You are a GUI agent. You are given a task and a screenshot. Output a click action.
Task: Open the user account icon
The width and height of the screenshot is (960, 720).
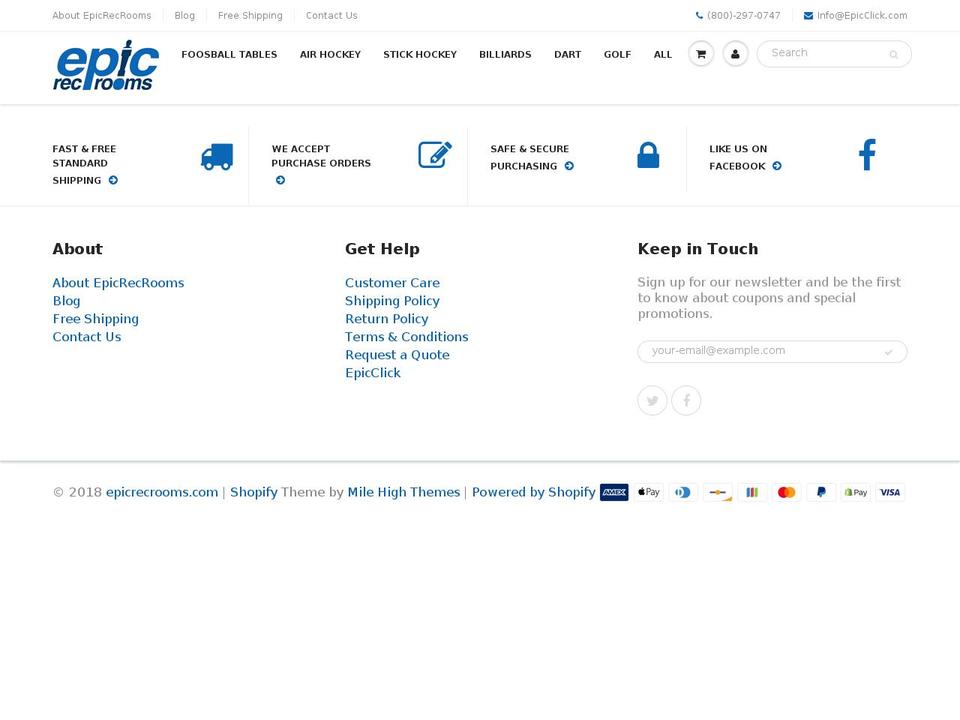pos(735,54)
